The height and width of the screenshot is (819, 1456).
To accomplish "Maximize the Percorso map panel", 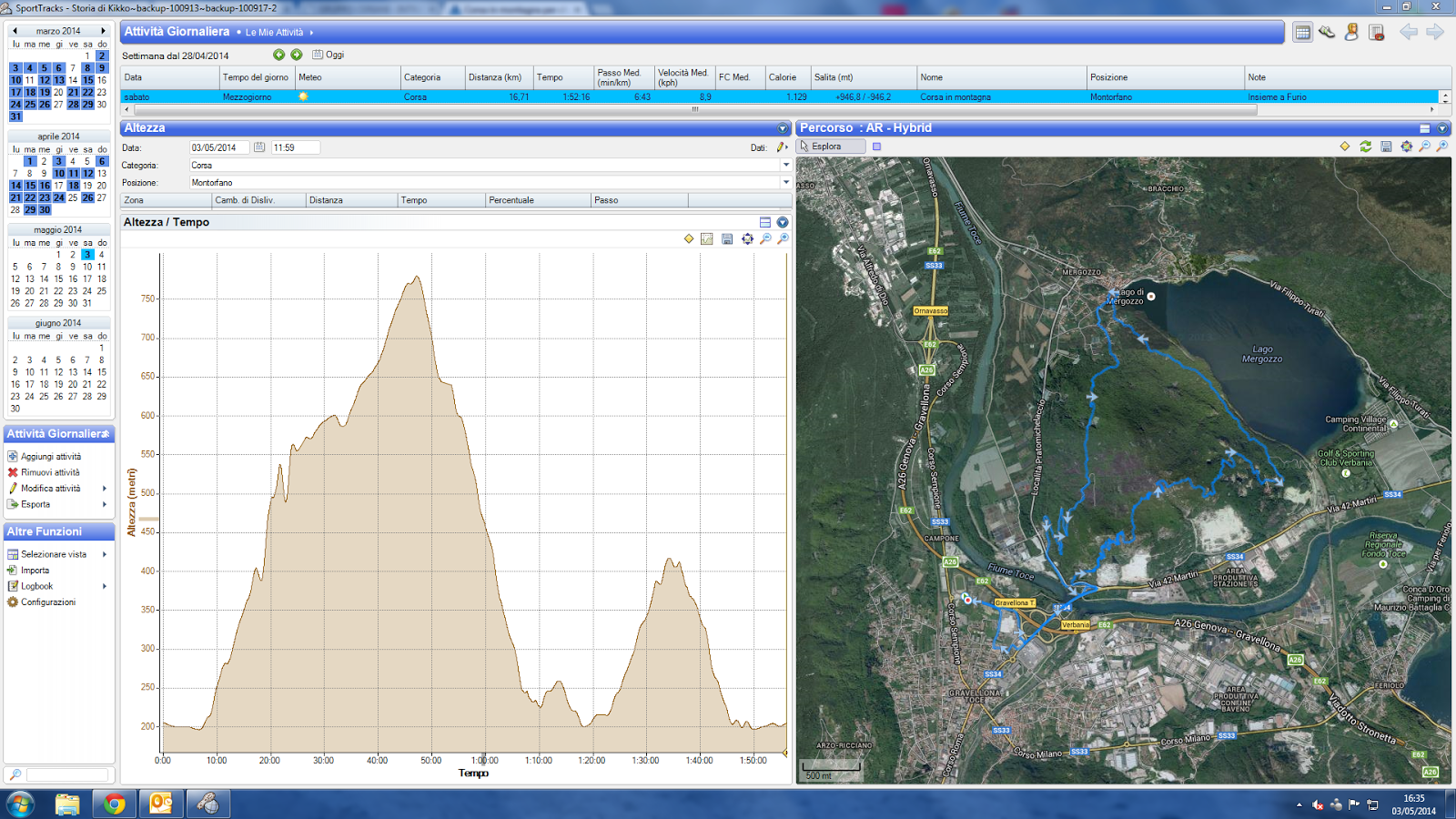I will point(1425,128).
